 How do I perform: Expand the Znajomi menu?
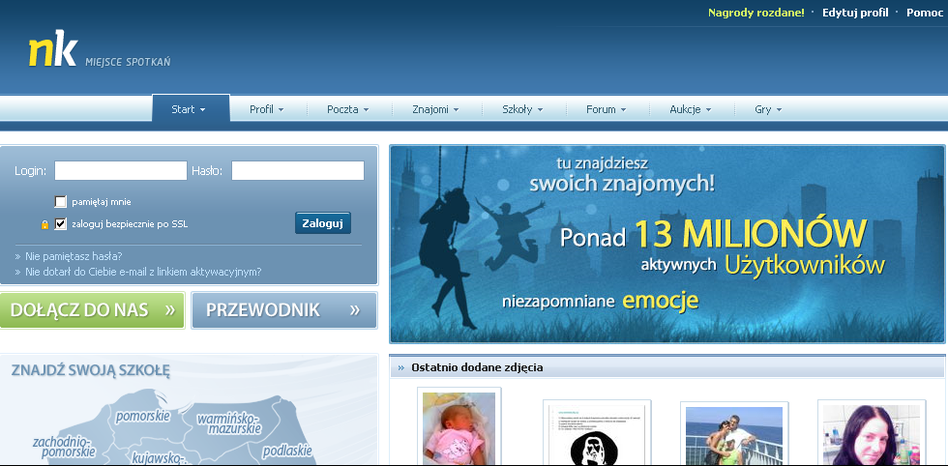pyautogui.click(x=436, y=109)
